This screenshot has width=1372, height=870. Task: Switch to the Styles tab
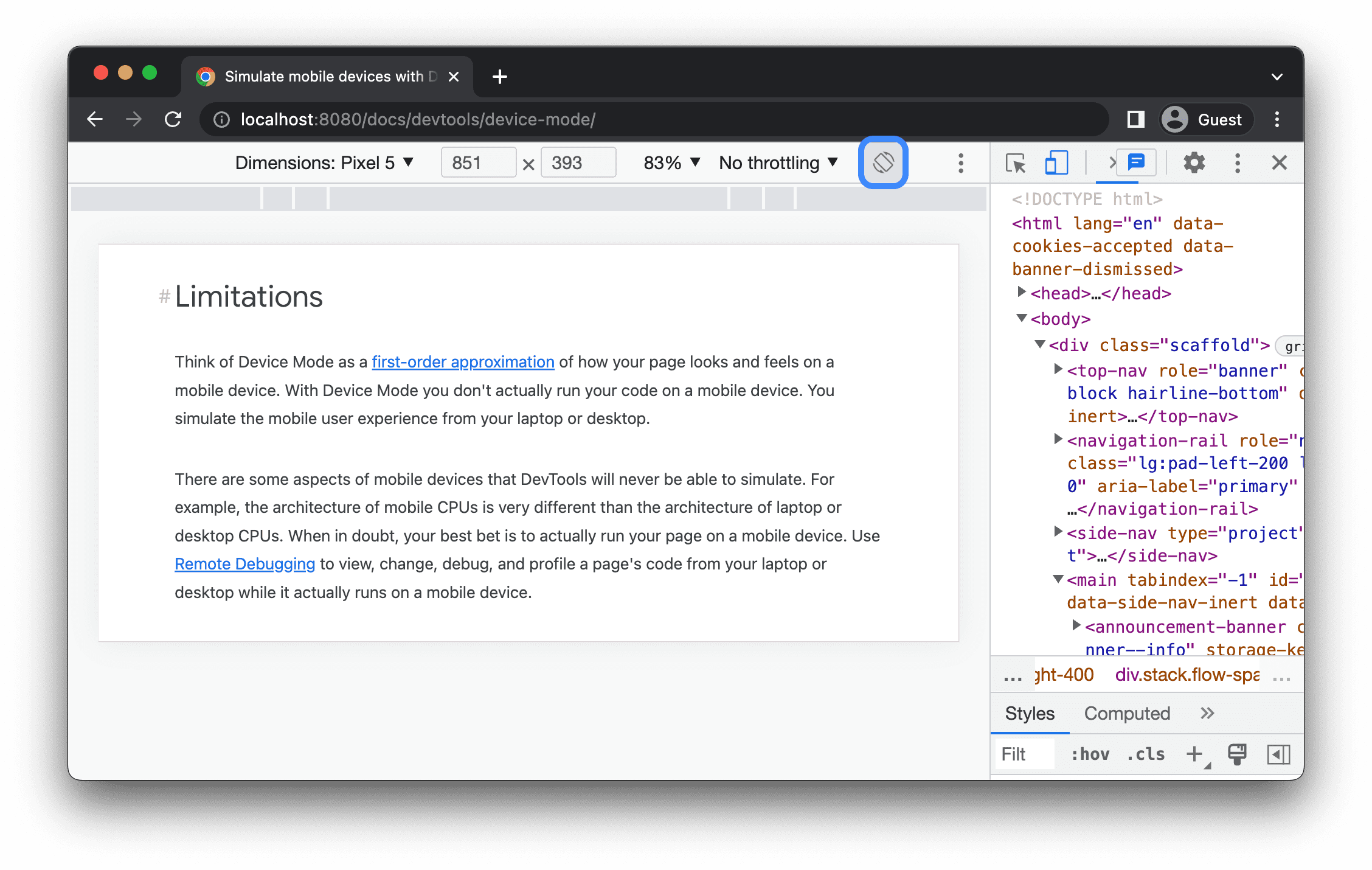point(1029,713)
